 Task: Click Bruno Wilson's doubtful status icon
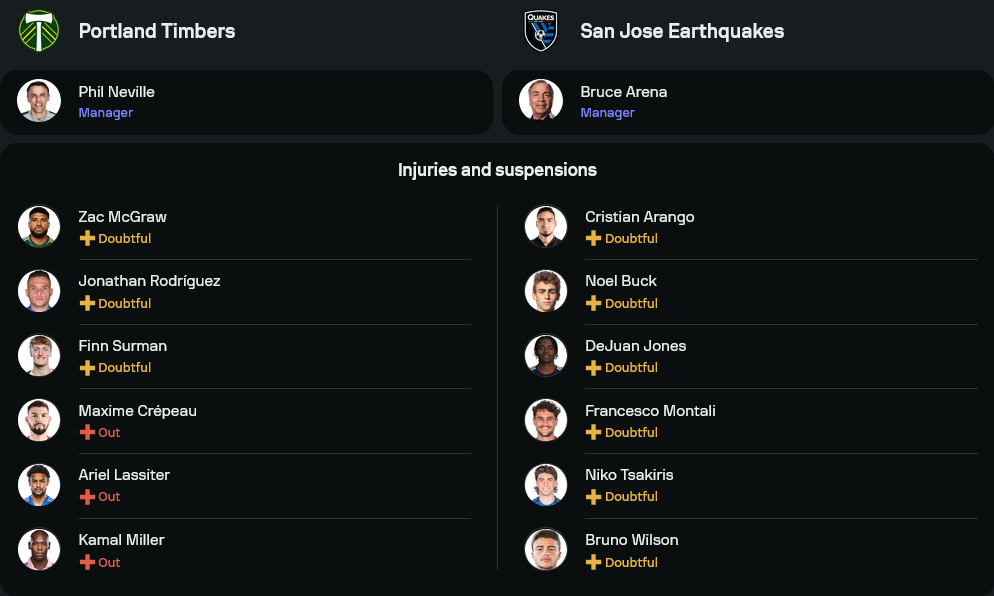(x=593, y=563)
